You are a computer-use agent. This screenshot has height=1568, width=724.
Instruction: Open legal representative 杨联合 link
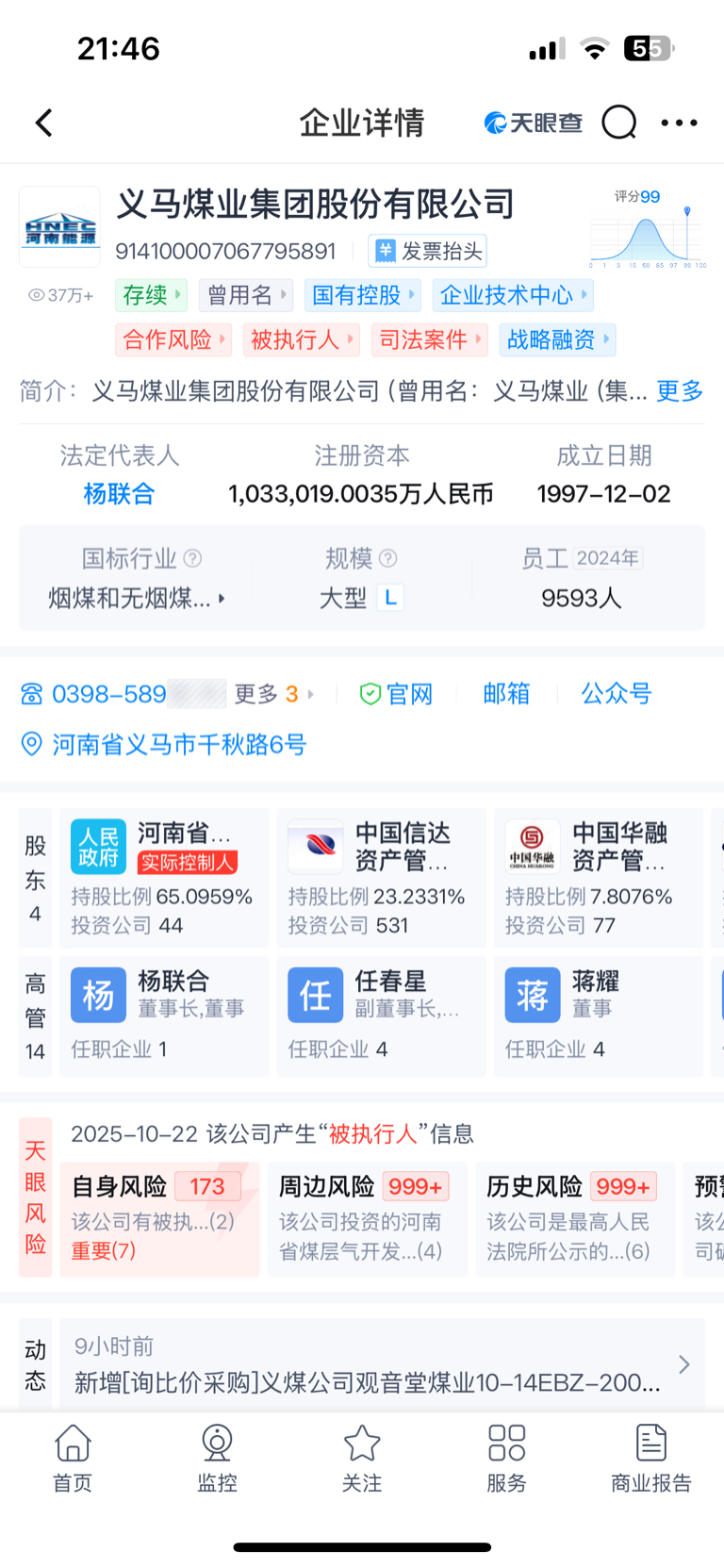(119, 493)
